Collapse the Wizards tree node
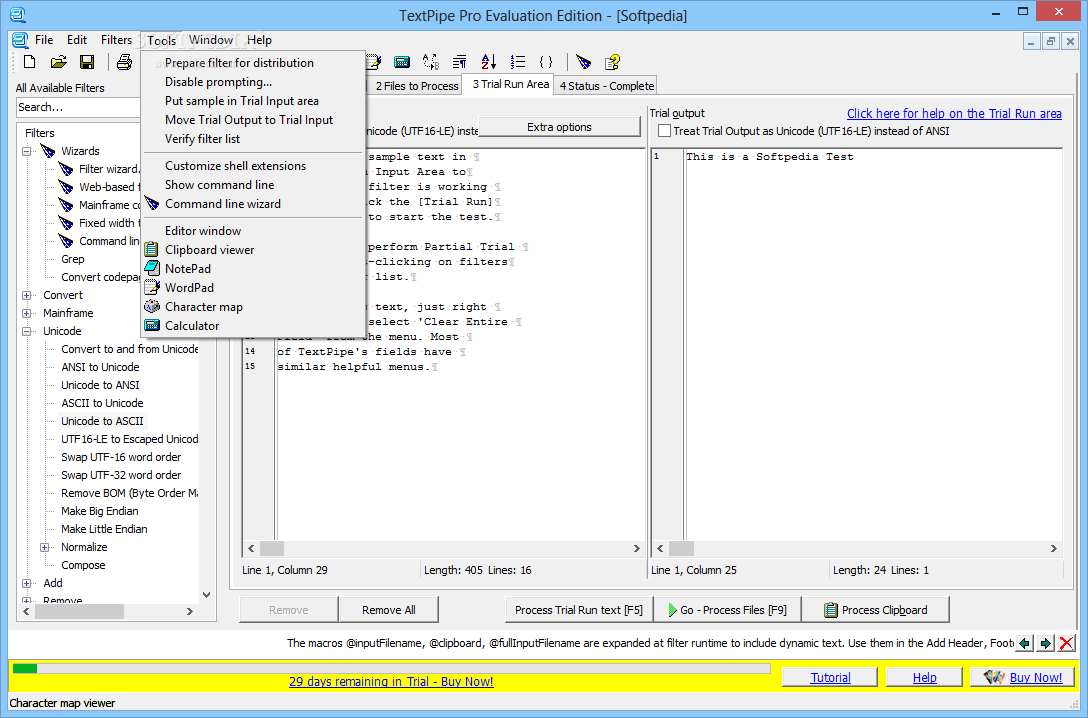The image size is (1088, 718). click(x=26, y=151)
